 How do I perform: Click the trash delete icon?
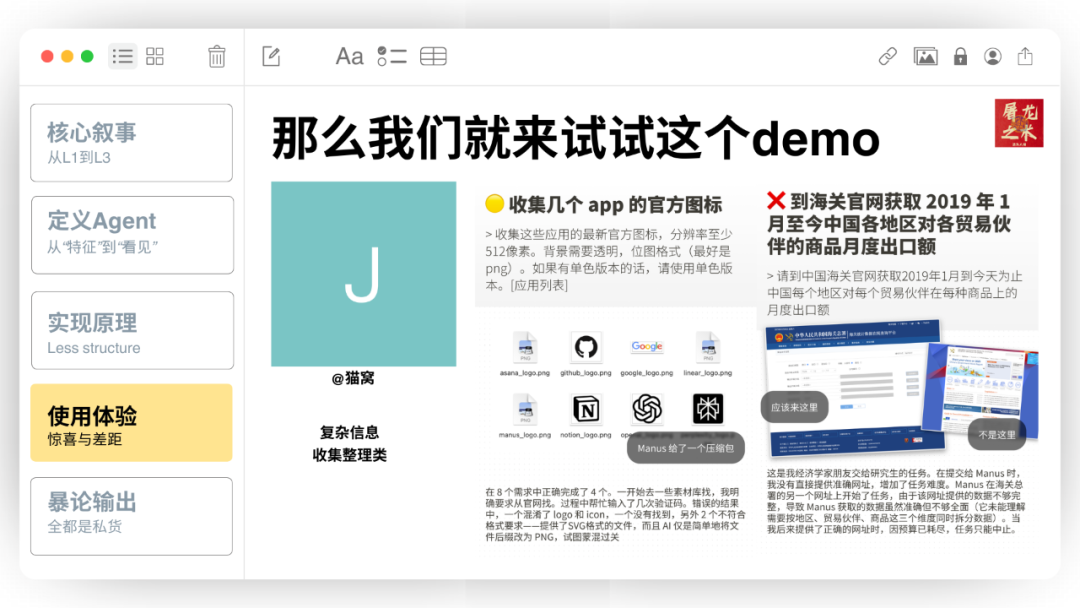coord(217,56)
